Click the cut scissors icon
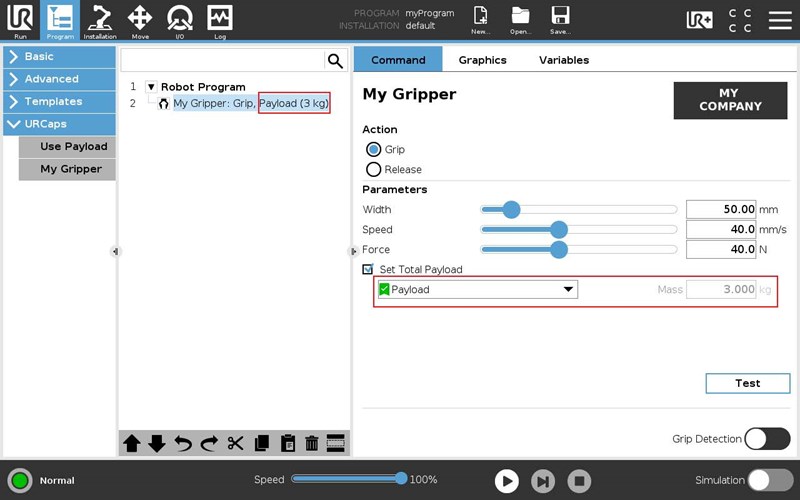 tap(236, 443)
